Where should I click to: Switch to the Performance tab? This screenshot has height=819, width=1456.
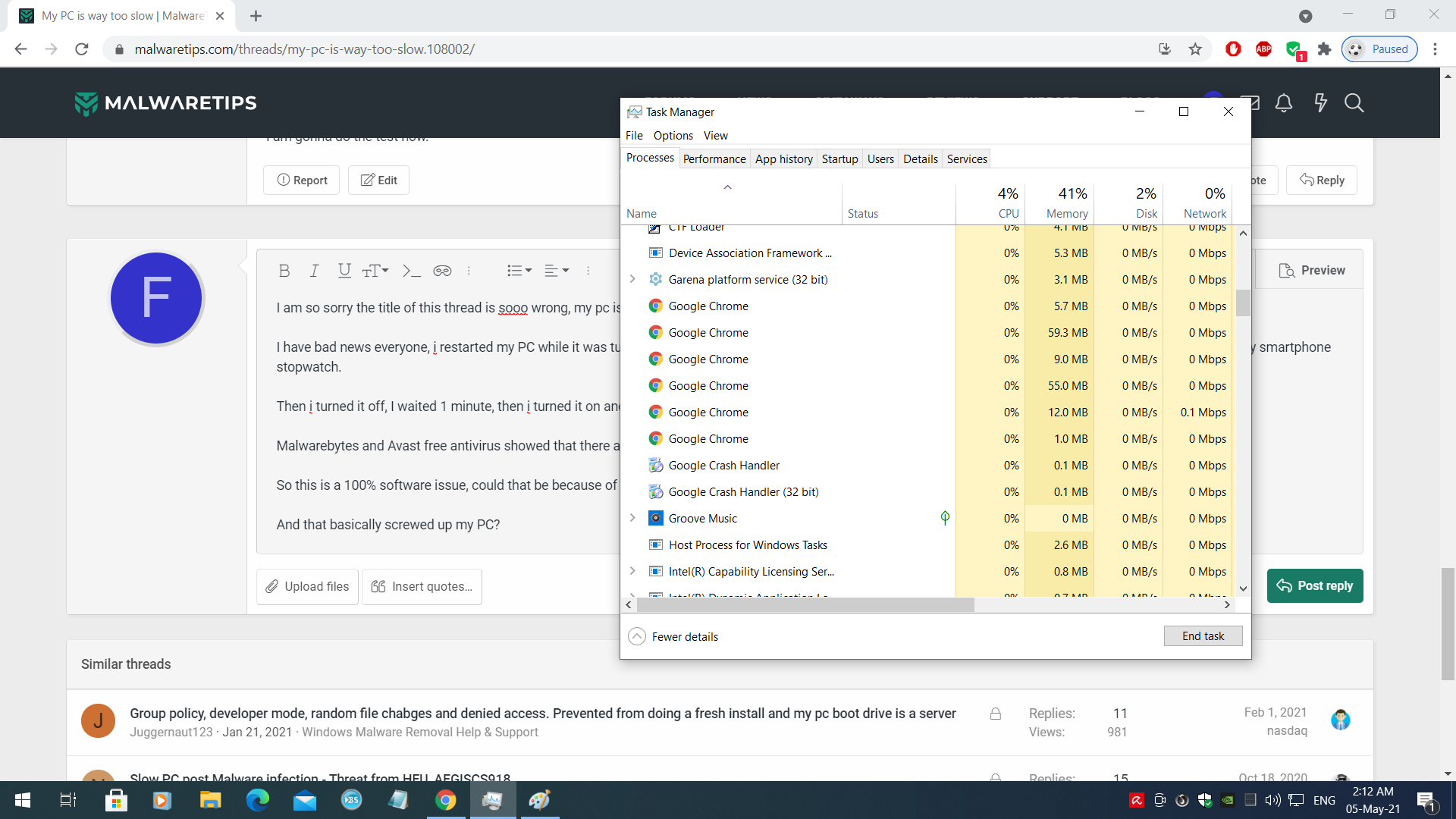(x=714, y=159)
